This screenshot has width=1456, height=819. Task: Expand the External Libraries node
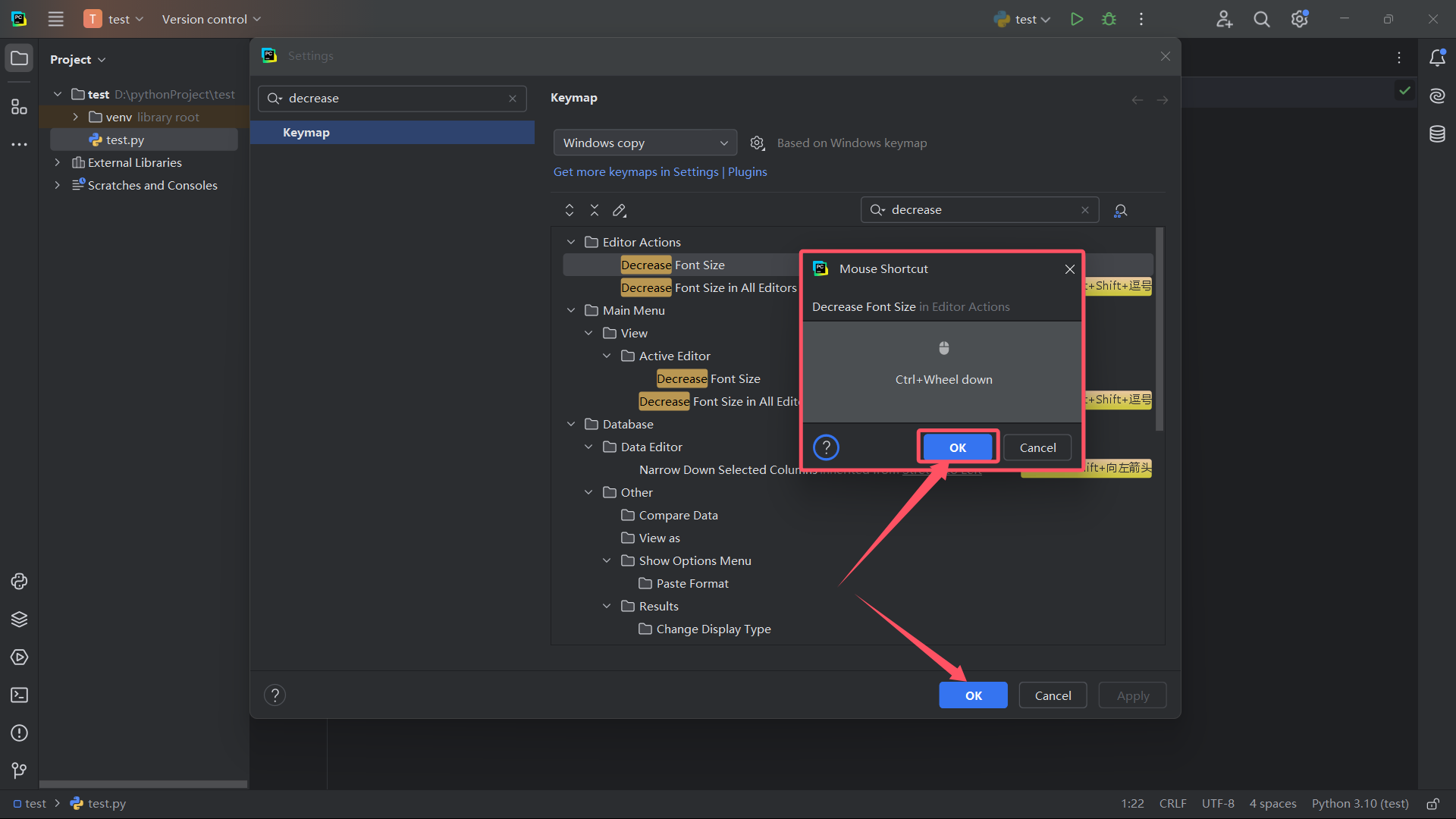click(x=57, y=162)
